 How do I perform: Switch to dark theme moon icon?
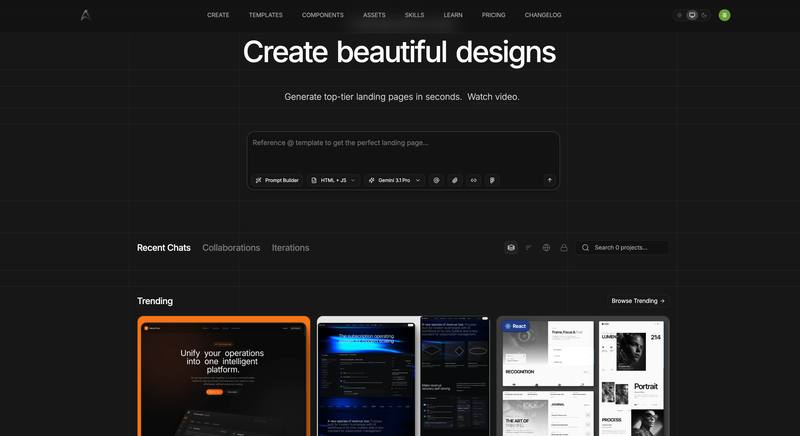pos(705,15)
